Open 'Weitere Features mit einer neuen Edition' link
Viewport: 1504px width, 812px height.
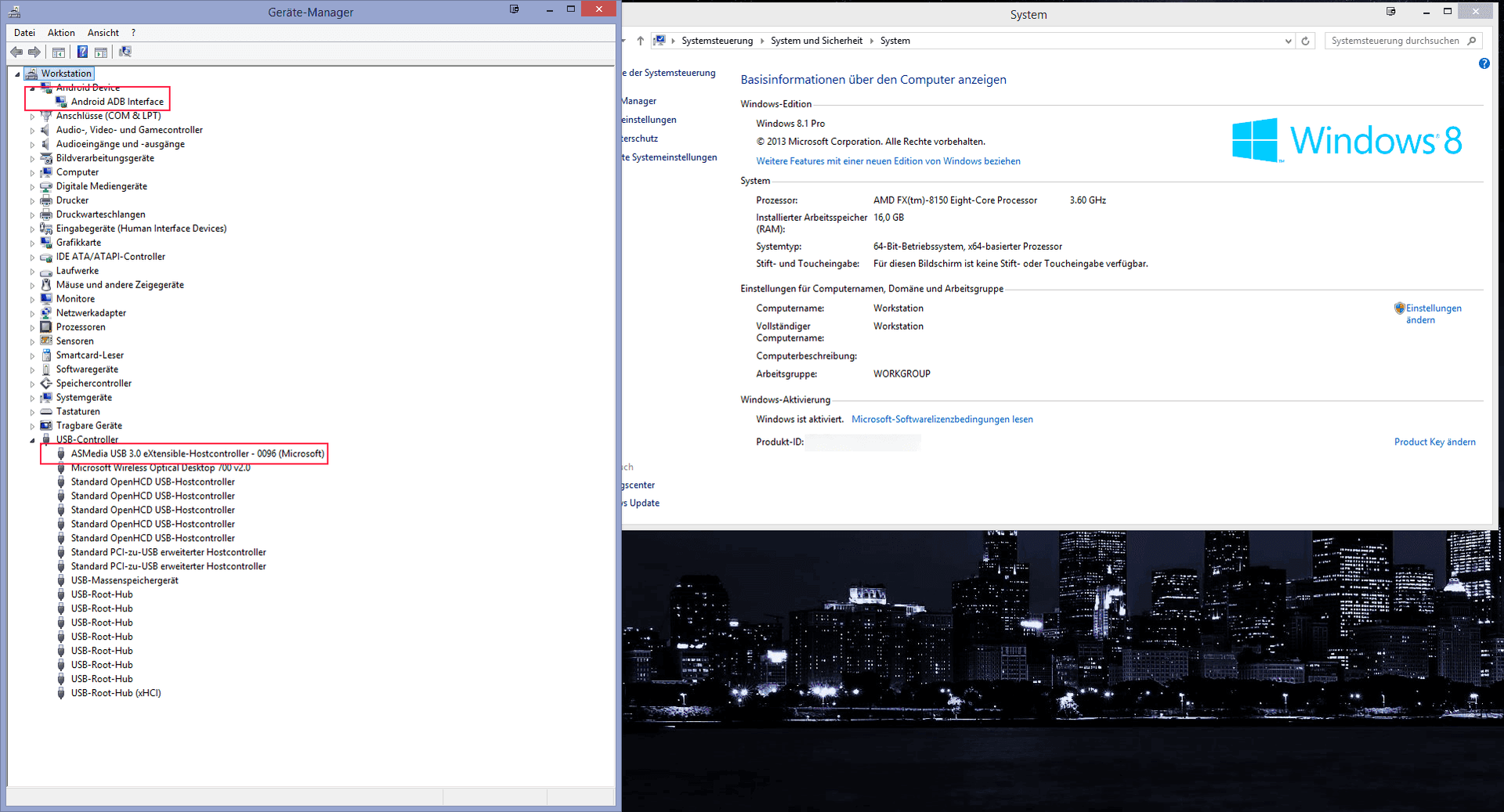coord(888,161)
